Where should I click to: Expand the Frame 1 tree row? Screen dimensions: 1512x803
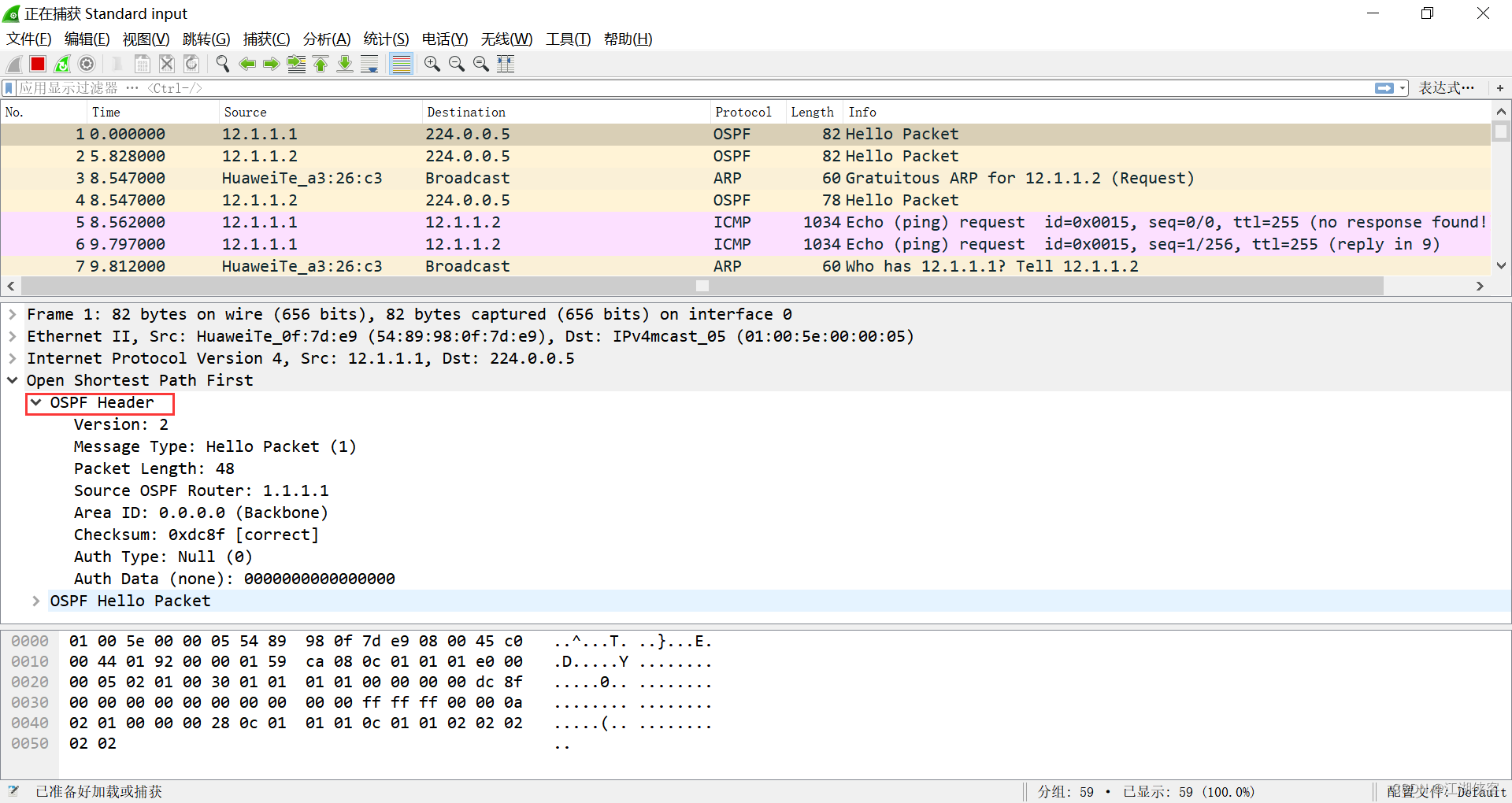pos(13,314)
